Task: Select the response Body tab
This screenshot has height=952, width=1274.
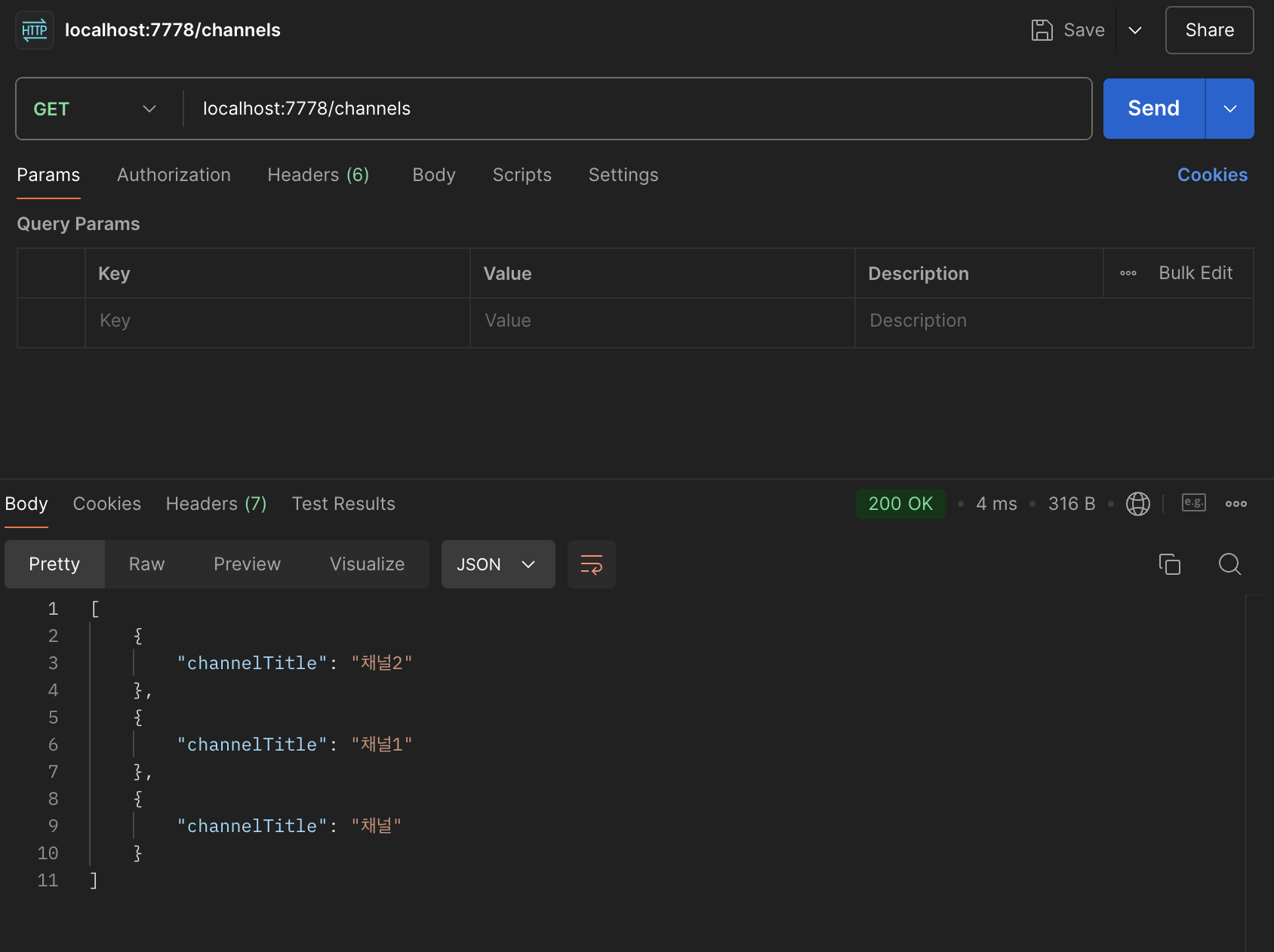Action: (26, 504)
